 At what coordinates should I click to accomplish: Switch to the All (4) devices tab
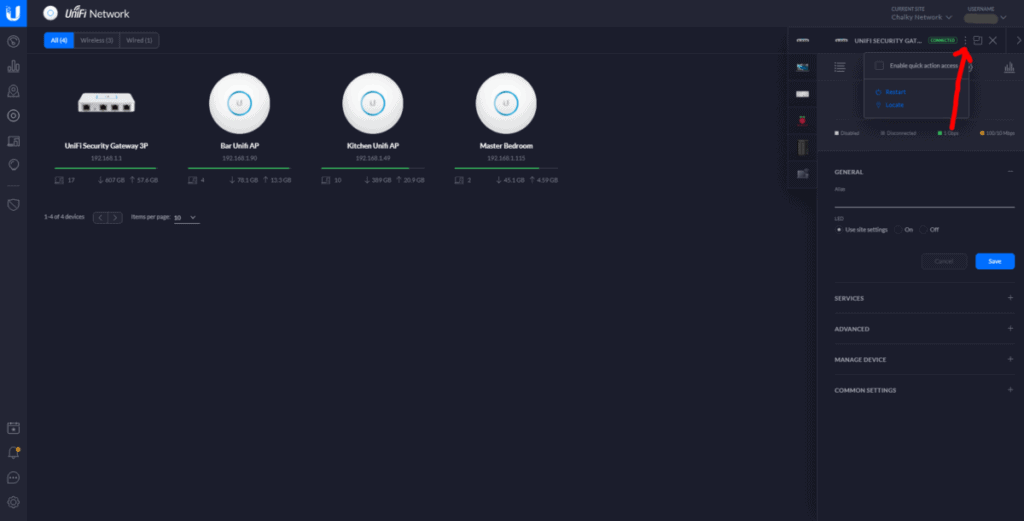[x=59, y=40]
